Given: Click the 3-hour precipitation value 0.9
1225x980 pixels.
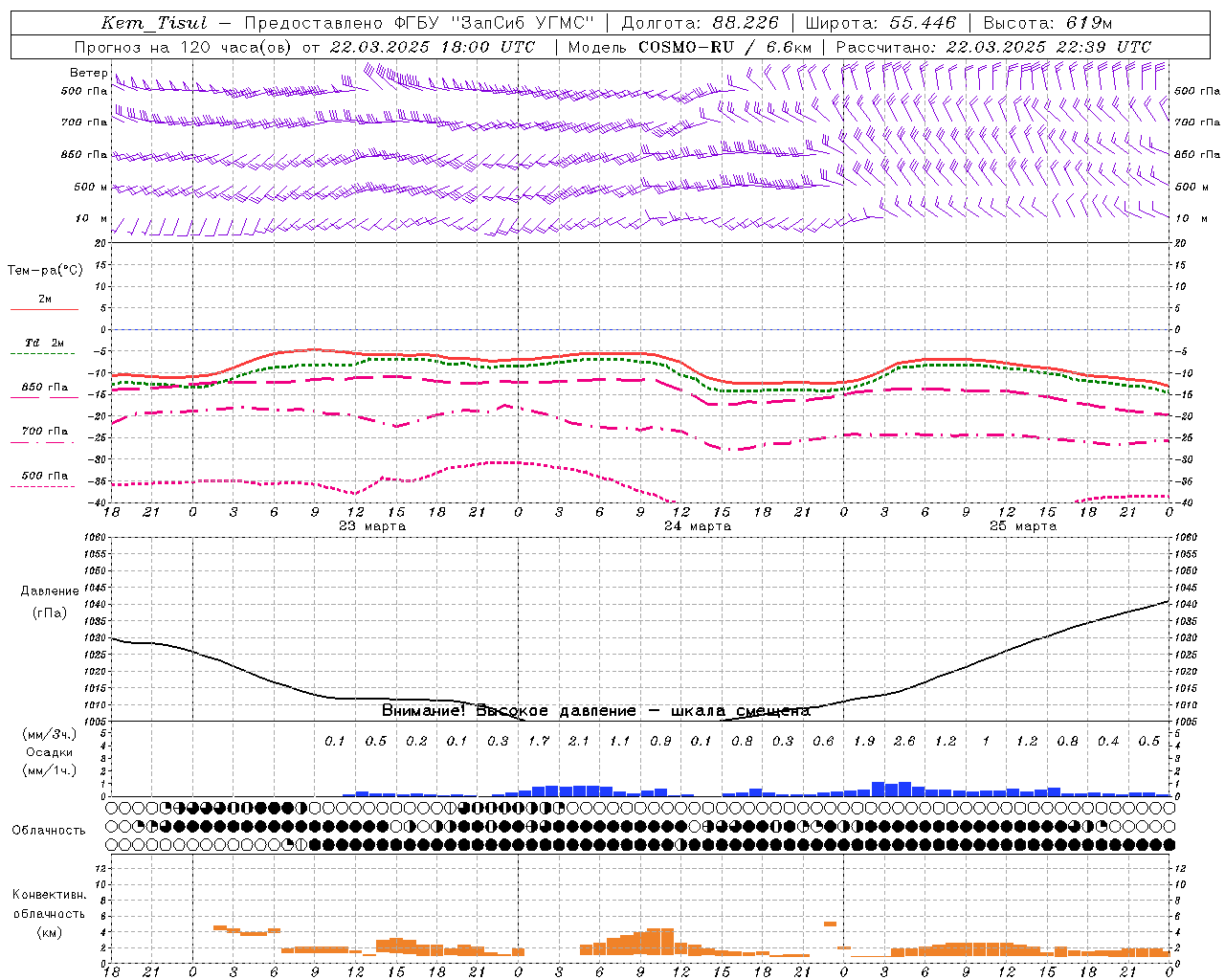Looking at the screenshot, I should coord(660,741).
